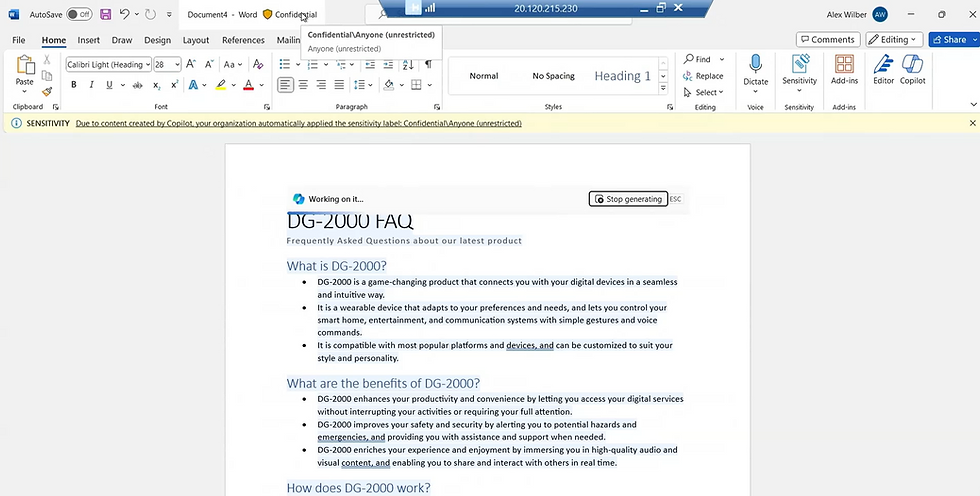
Task: Switch to the Insert tab
Action: tap(89, 40)
